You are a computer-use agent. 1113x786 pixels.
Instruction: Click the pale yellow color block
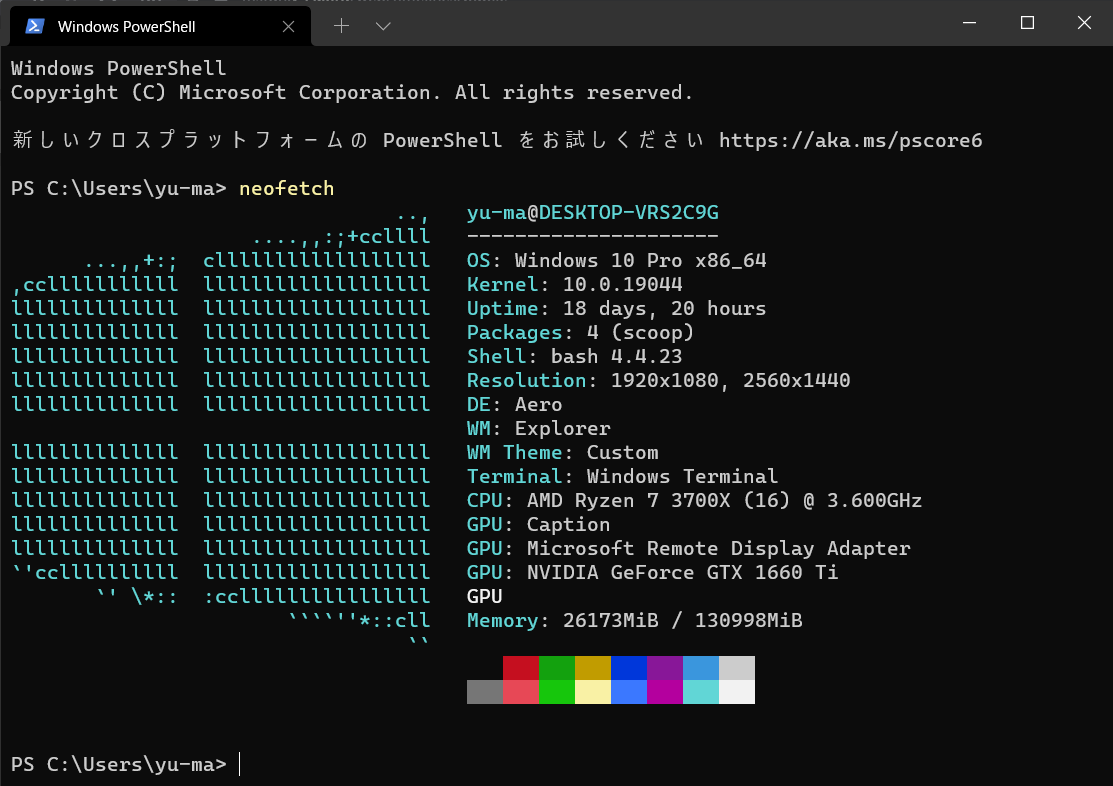pos(593,692)
